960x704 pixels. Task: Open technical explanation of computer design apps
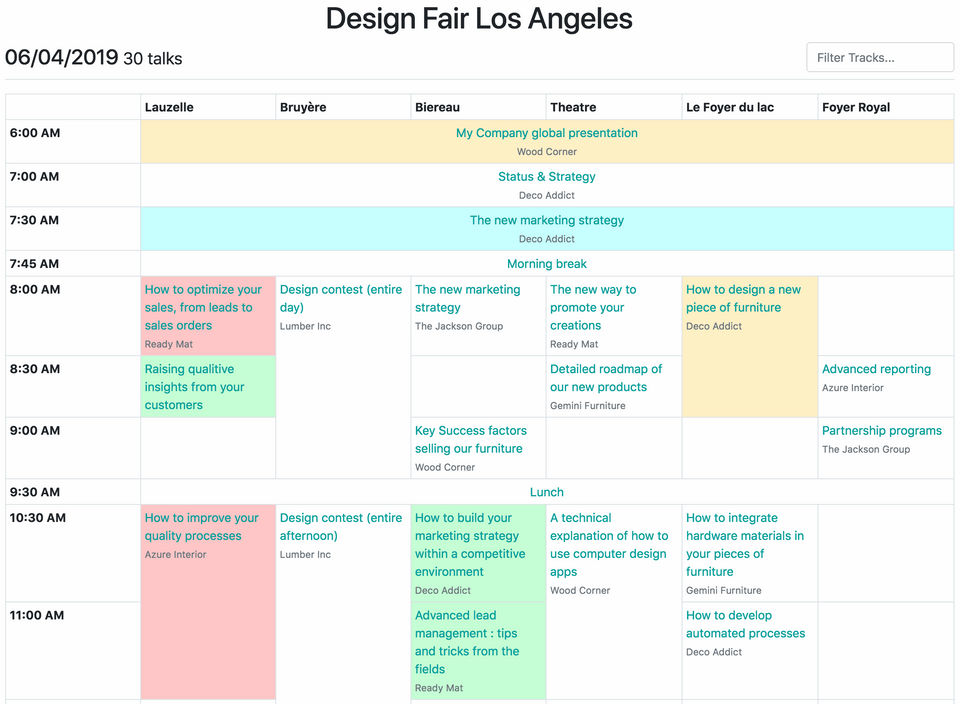(608, 545)
